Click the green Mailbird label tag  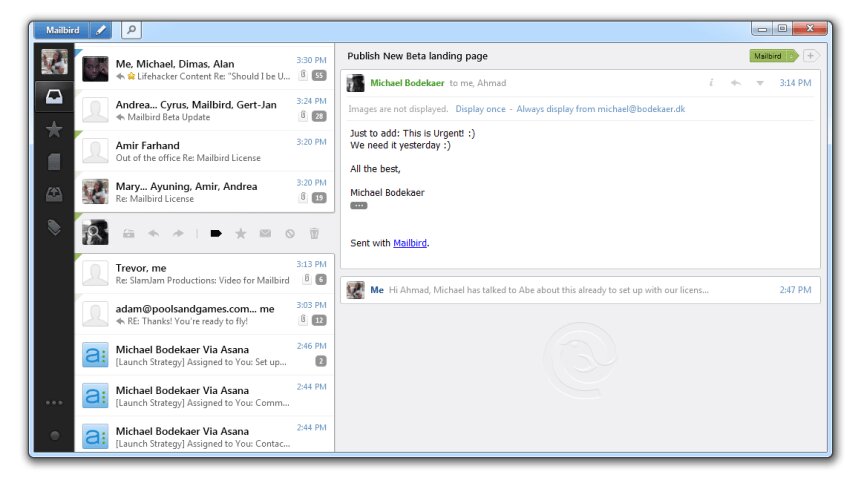767,56
